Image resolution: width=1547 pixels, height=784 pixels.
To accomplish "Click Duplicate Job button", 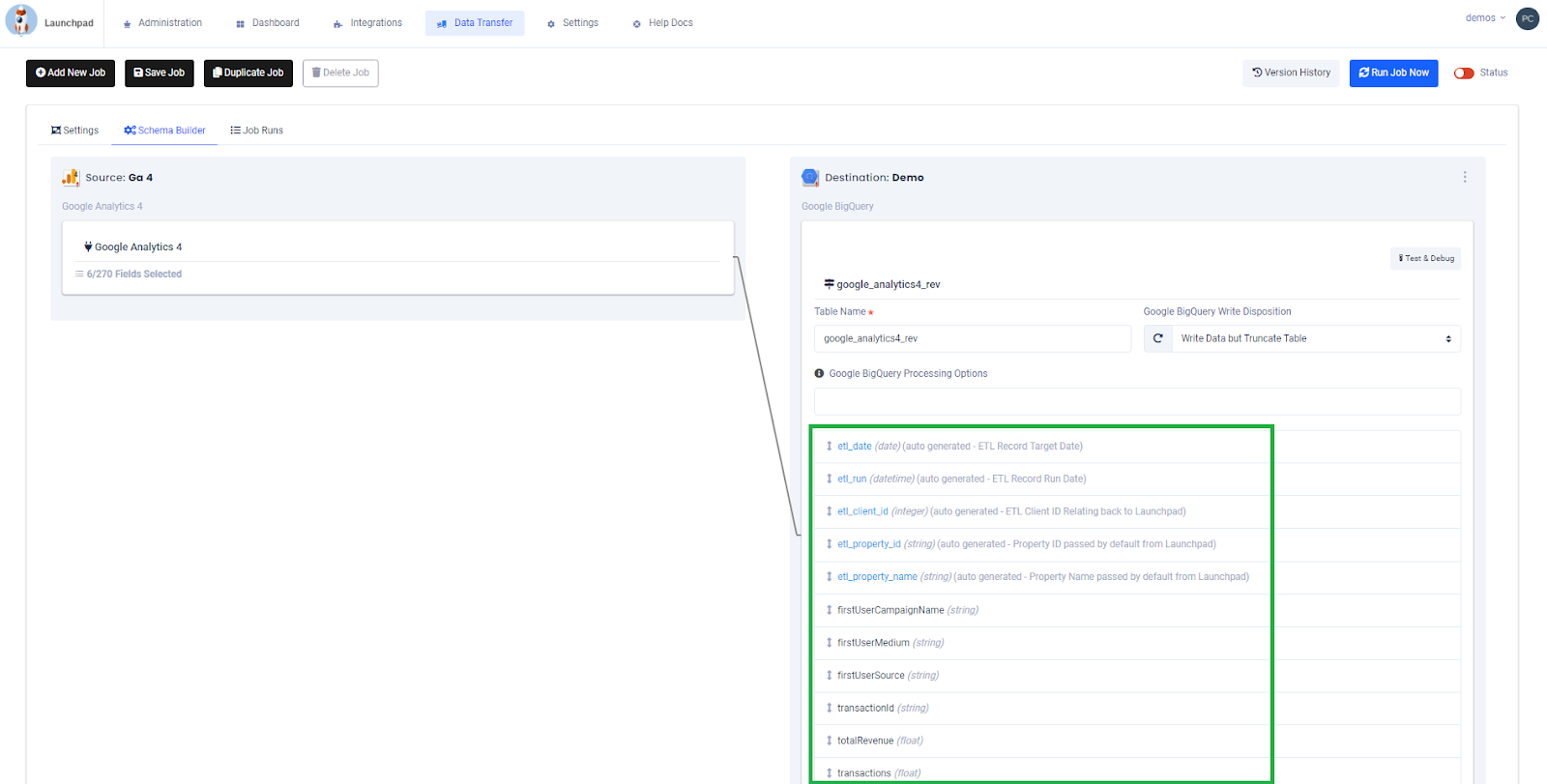I will [248, 73].
